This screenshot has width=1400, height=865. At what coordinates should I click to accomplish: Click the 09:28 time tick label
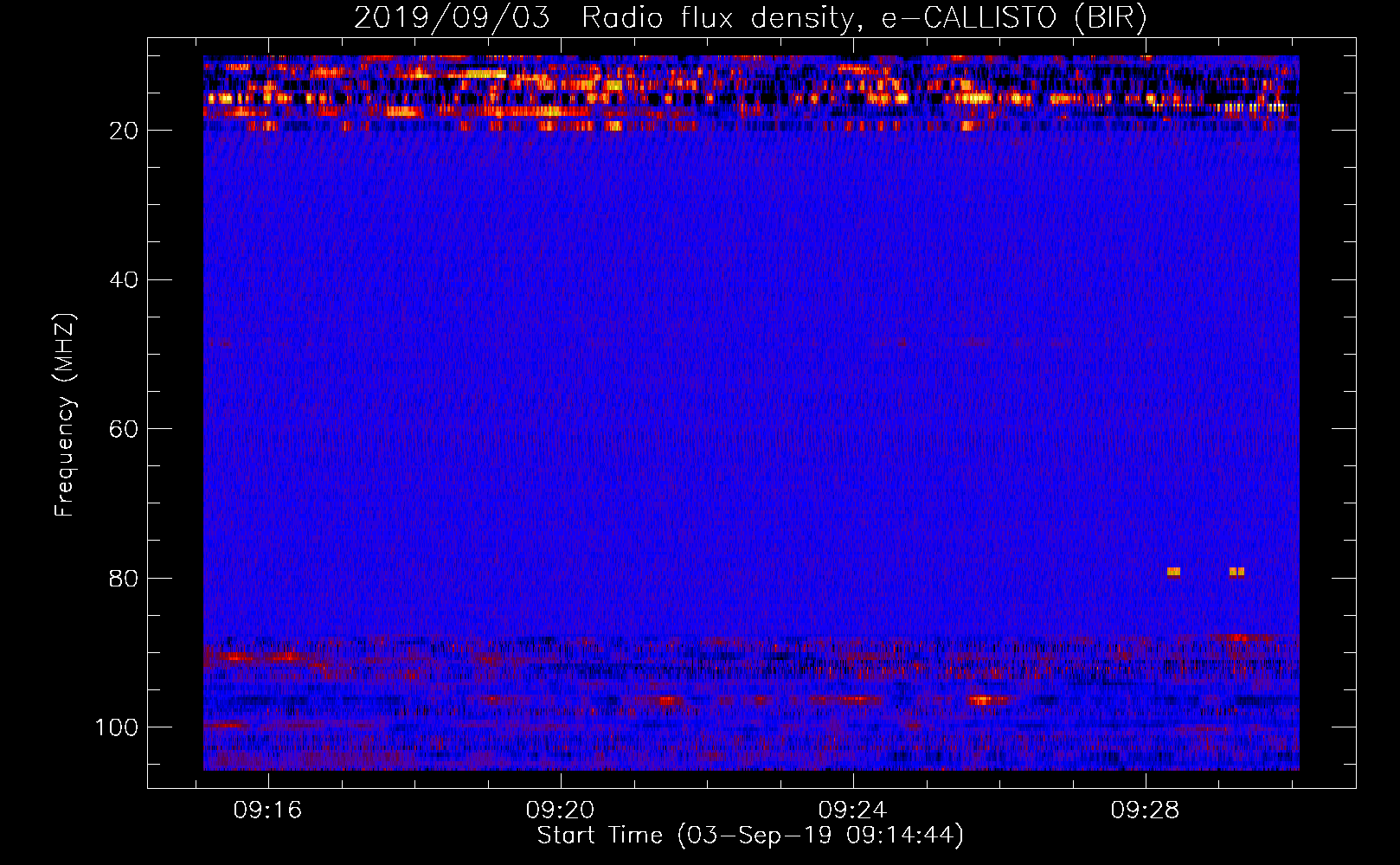[1145, 811]
